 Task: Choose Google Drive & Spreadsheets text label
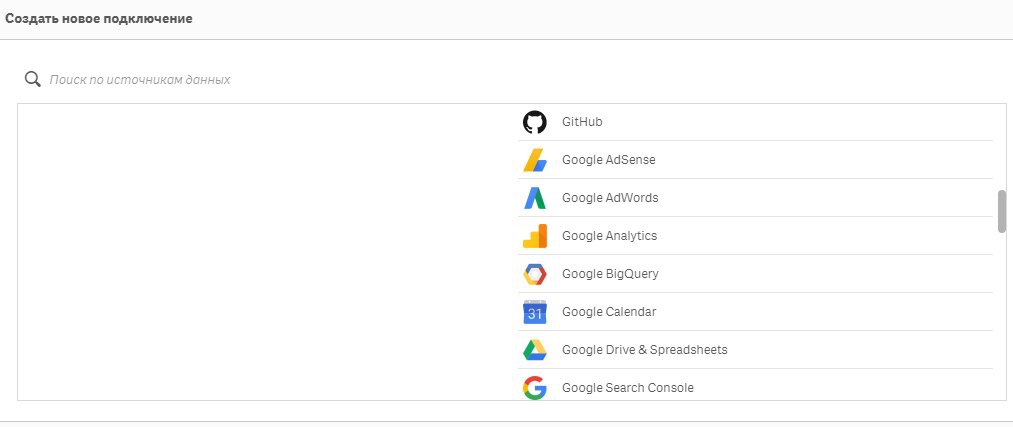tap(645, 350)
